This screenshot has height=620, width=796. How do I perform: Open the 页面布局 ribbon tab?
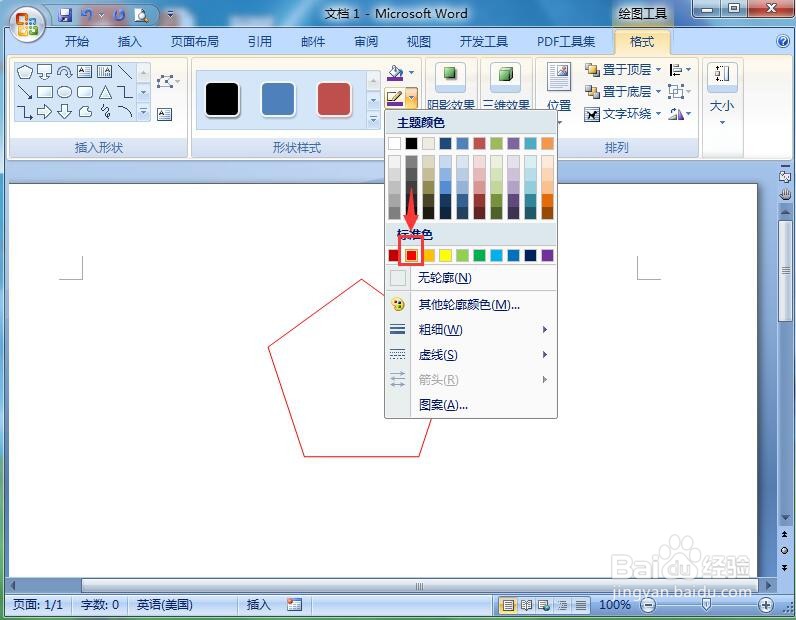click(x=194, y=42)
